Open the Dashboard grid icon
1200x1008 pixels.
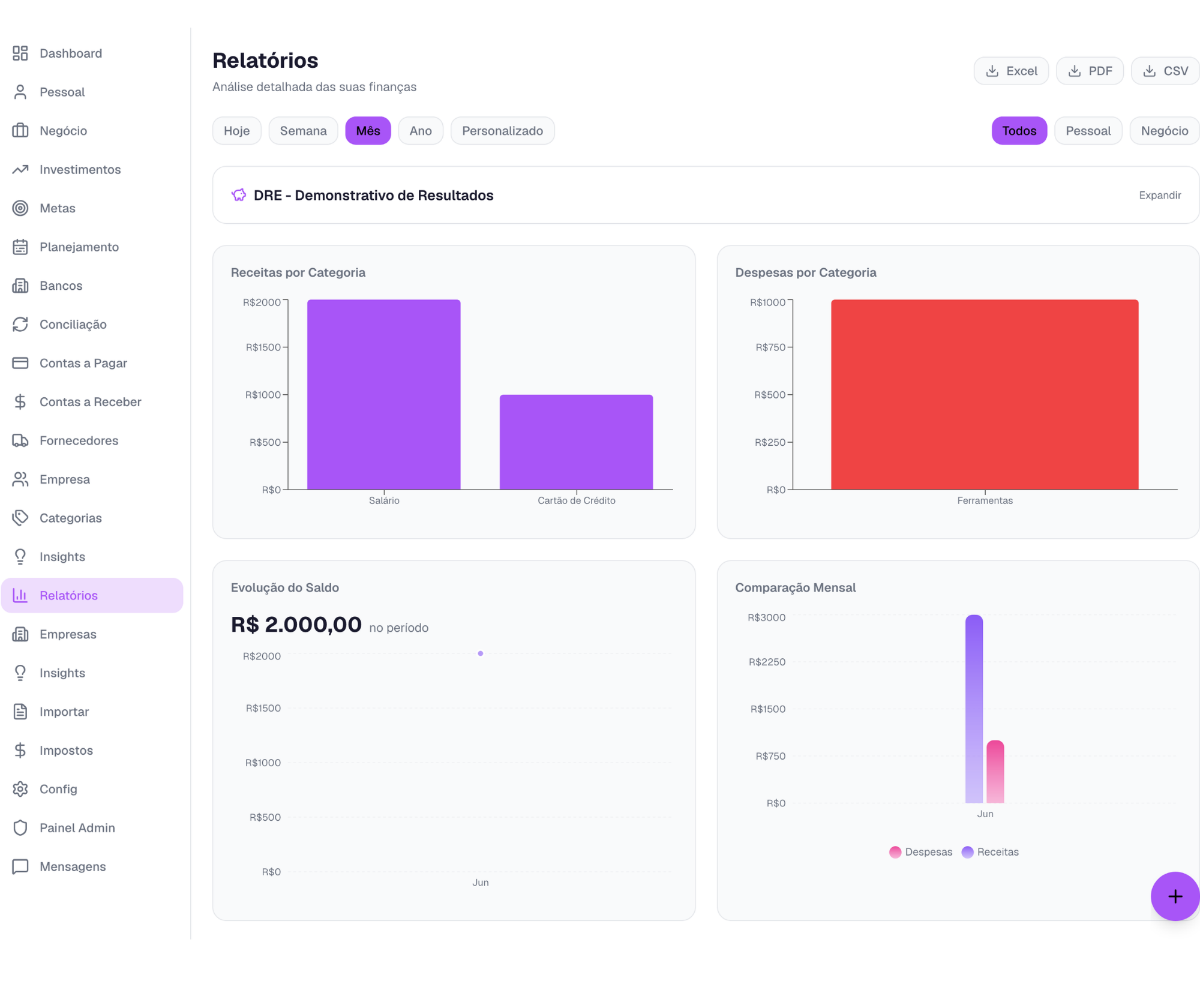click(20, 53)
